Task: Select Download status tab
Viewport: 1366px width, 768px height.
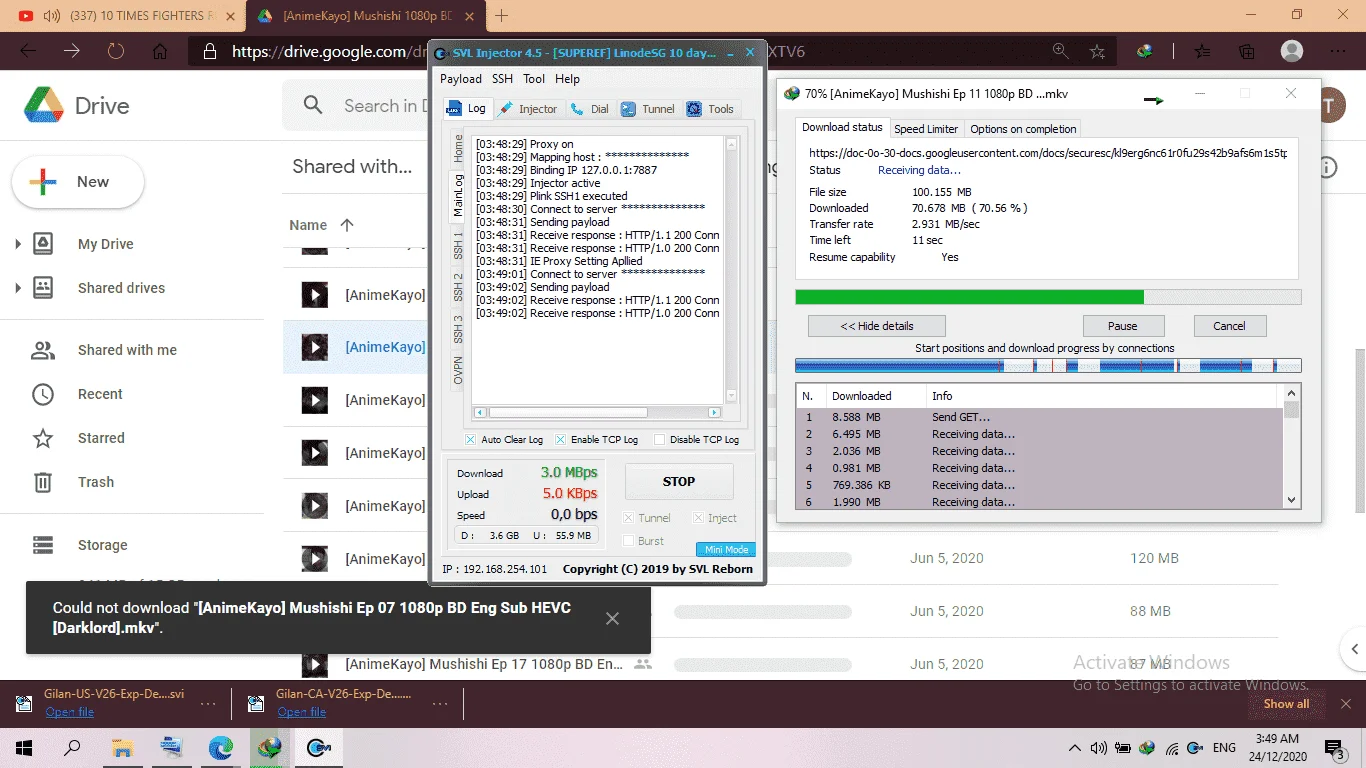Action: click(842, 127)
